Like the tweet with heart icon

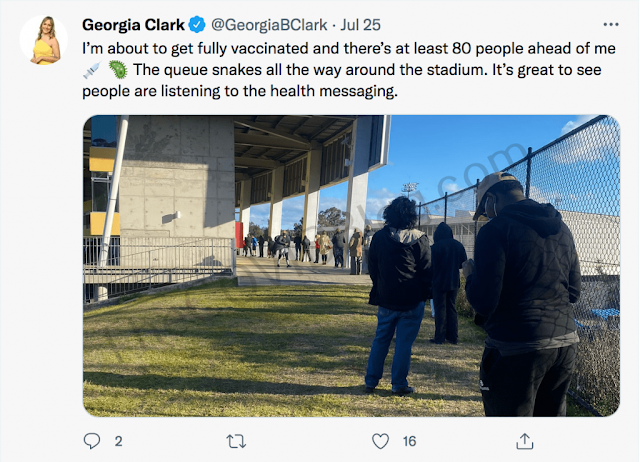pyautogui.click(x=380, y=441)
